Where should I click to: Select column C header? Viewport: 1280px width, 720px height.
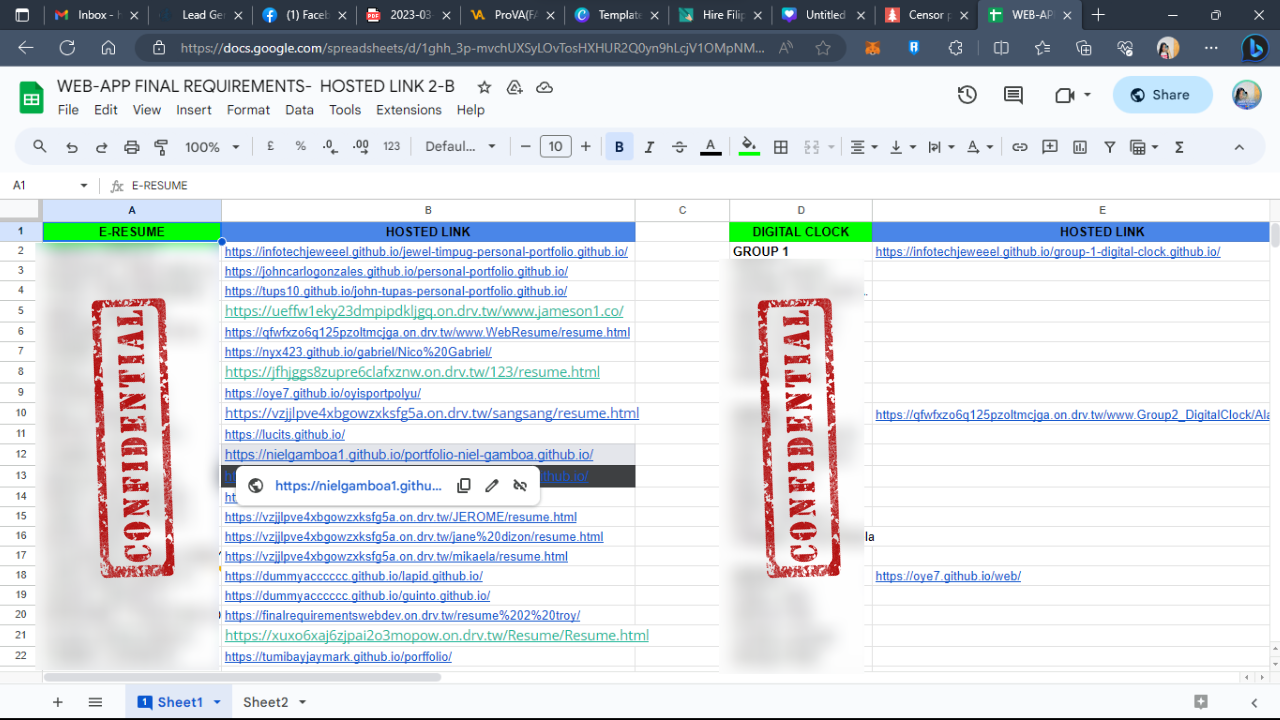point(682,210)
